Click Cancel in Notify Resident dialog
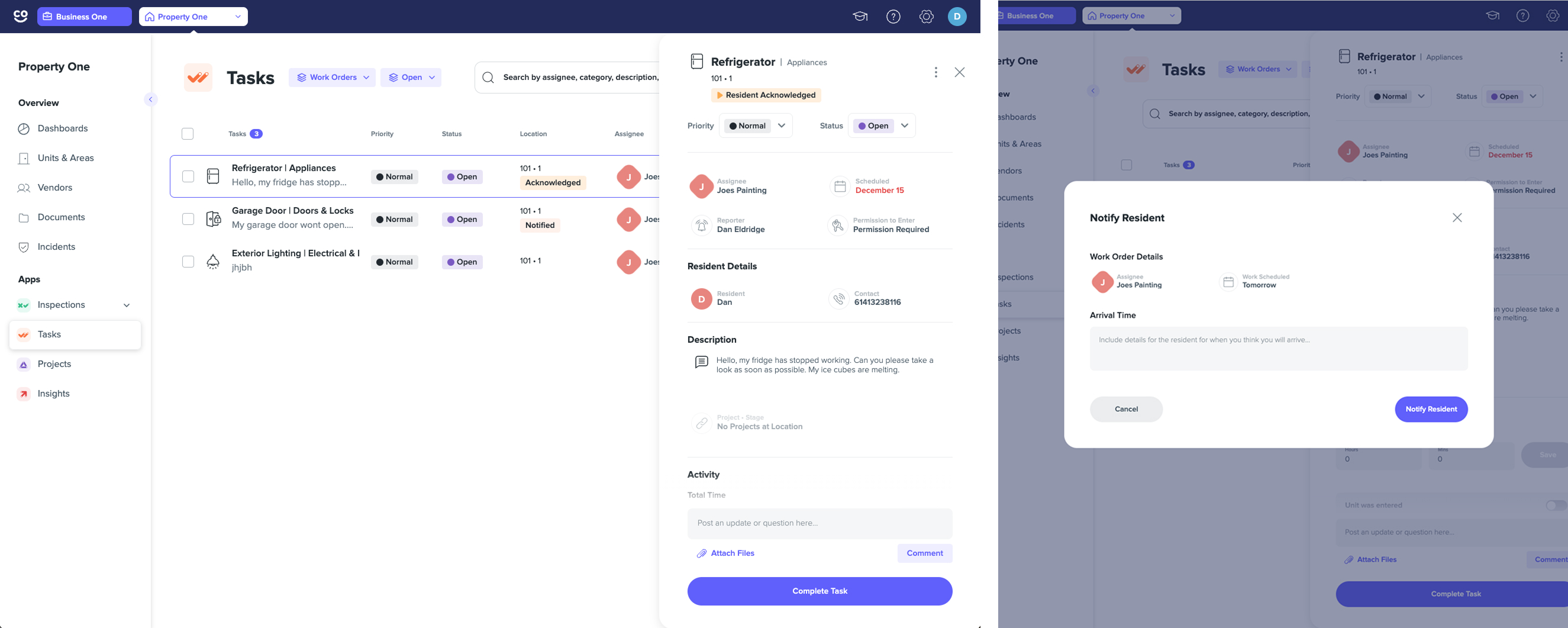 pos(1125,410)
